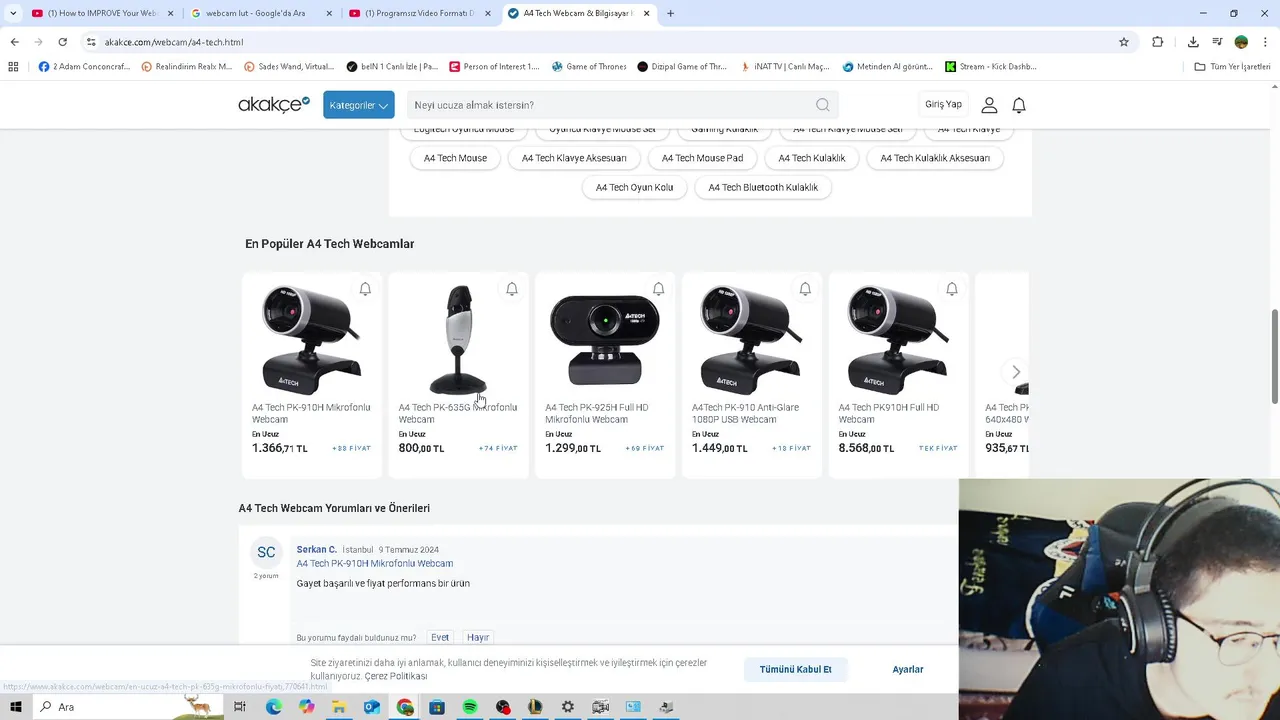Open the +88 FİYAT price list
The image size is (1280, 720).
point(351,448)
